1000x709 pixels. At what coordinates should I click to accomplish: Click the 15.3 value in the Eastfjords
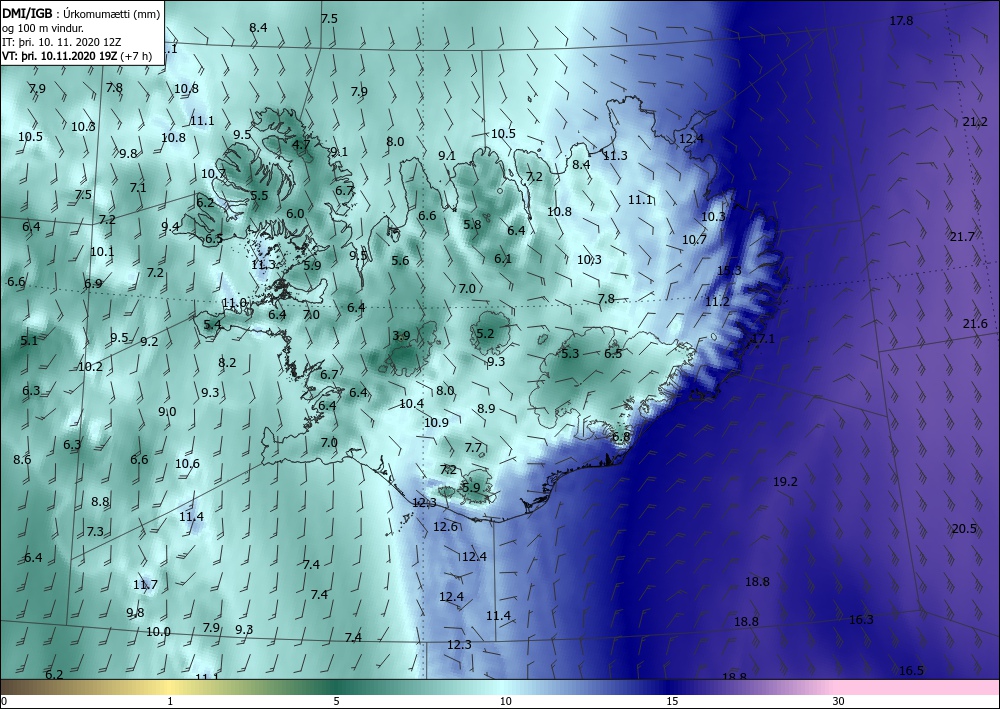click(730, 270)
